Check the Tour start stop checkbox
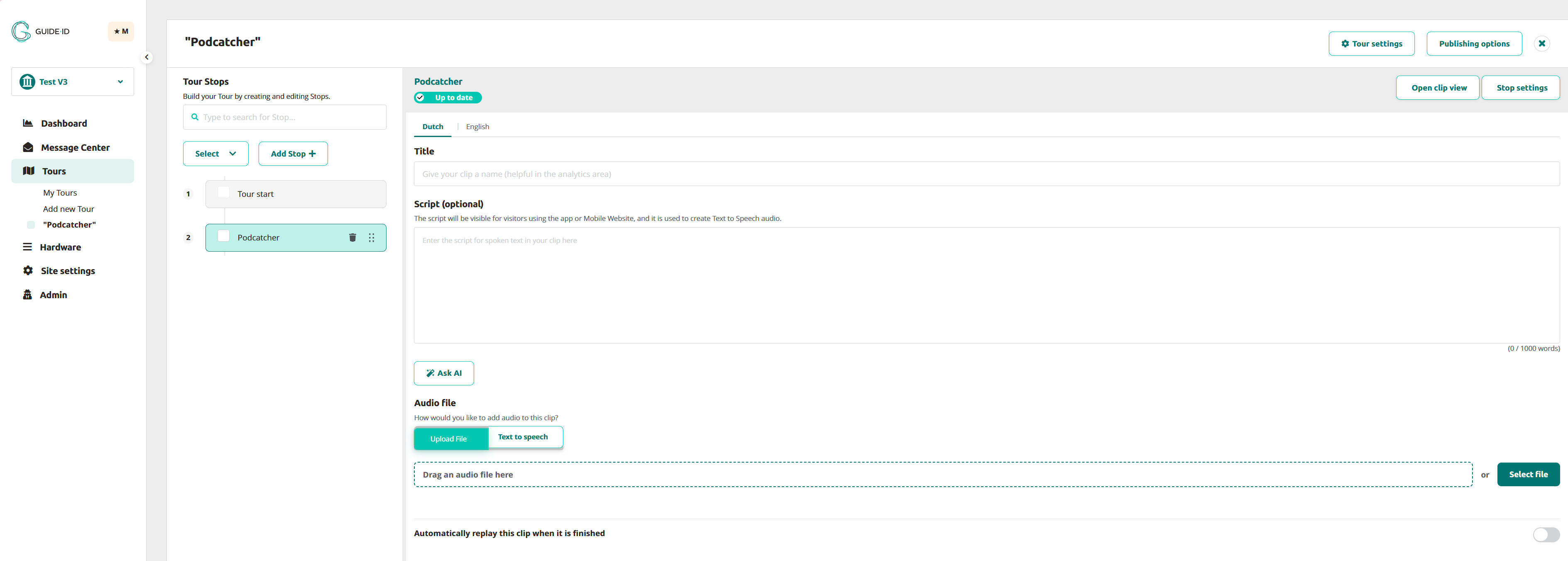 coord(223,193)
